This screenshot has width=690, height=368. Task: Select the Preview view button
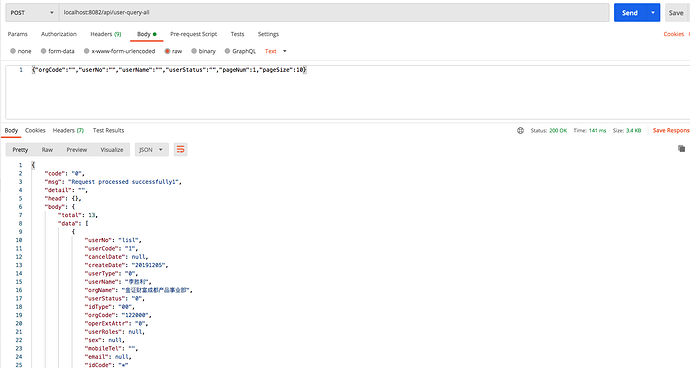pyautogui.click(x=77, y=150)
